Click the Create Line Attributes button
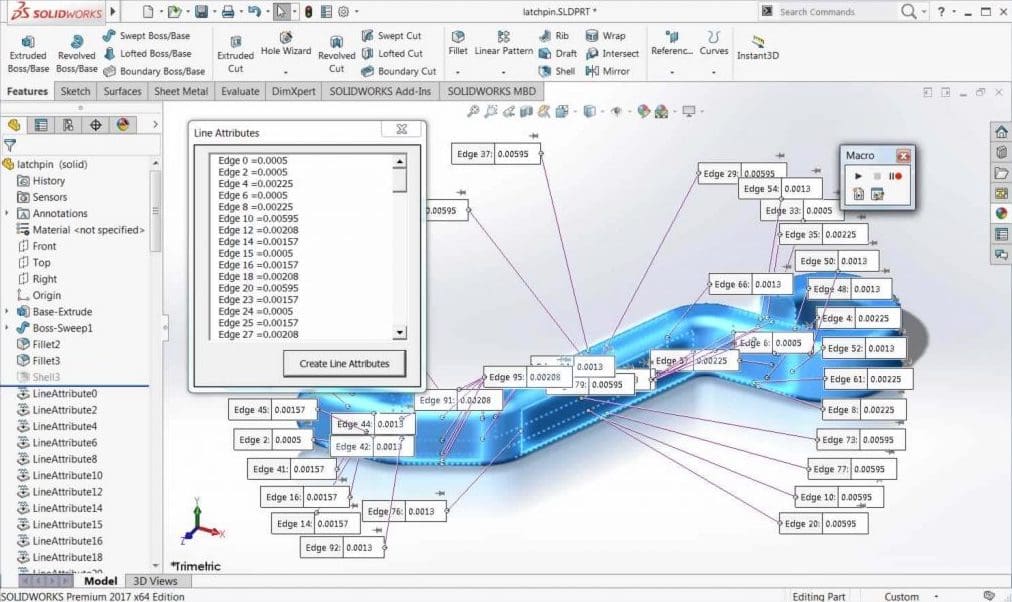This screenshot has width=1012, height=602. [x=344, y=364]
